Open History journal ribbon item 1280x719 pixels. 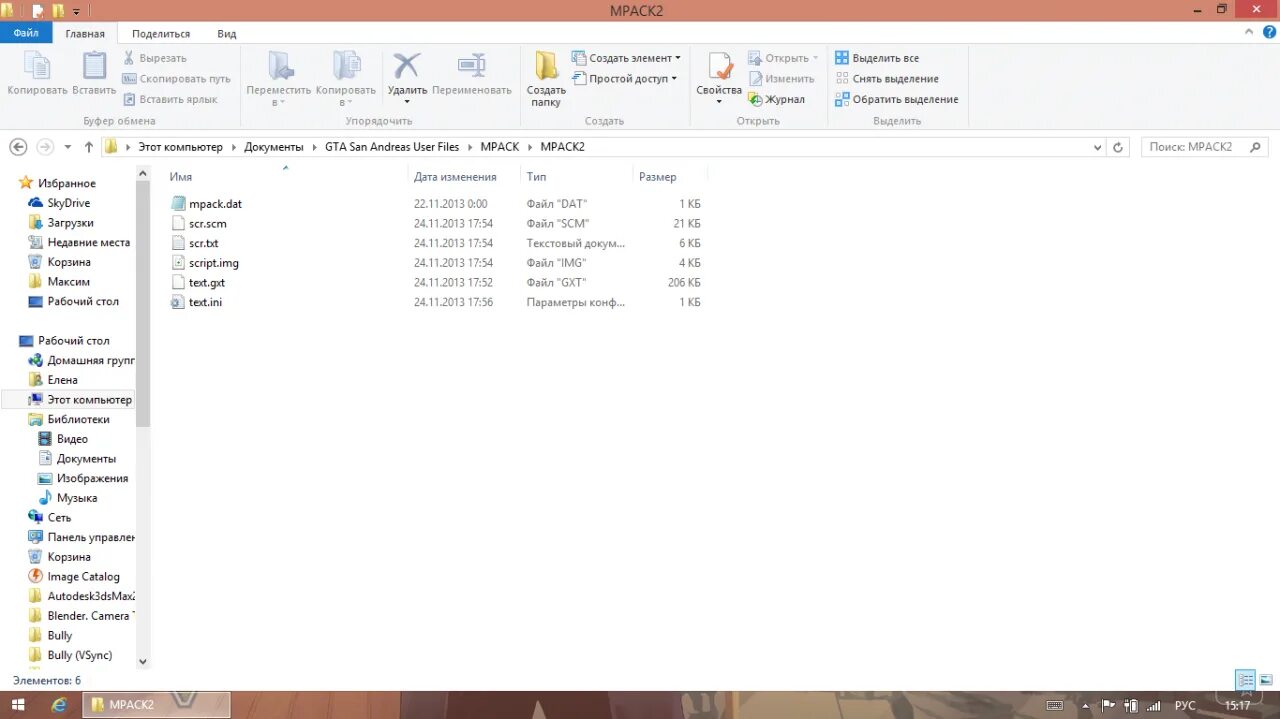[776, 99]
